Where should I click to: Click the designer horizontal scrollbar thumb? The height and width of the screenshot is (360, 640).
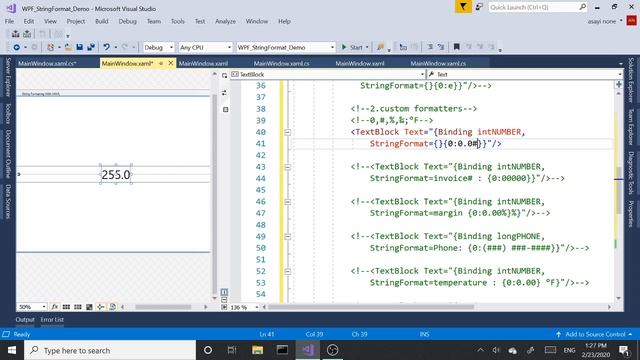click(x=163, y=307)
